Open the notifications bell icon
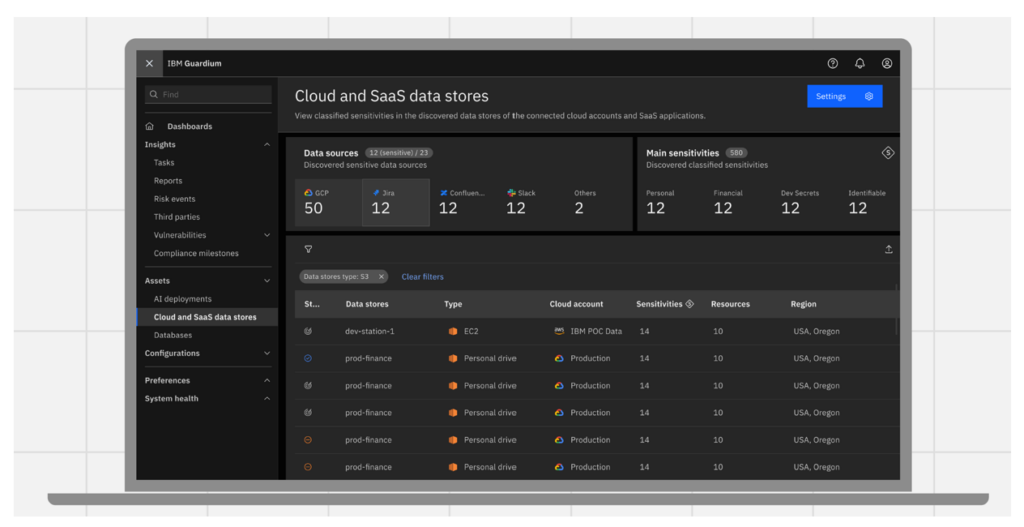 tap(859, 63)
